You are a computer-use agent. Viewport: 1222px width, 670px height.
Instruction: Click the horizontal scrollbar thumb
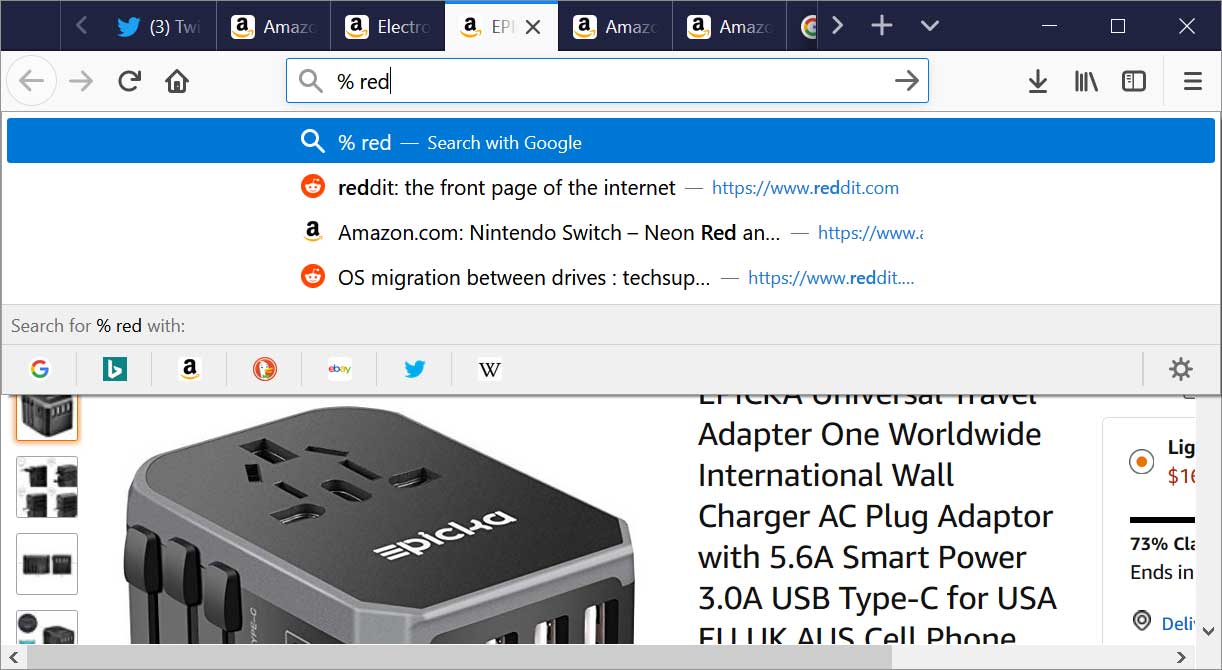pyautogui.click(x=460, y=657)
